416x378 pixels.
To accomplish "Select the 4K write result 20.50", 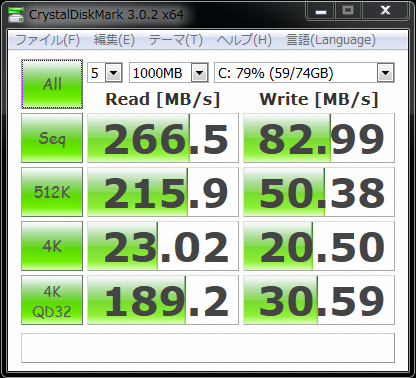I will point(319,246).
